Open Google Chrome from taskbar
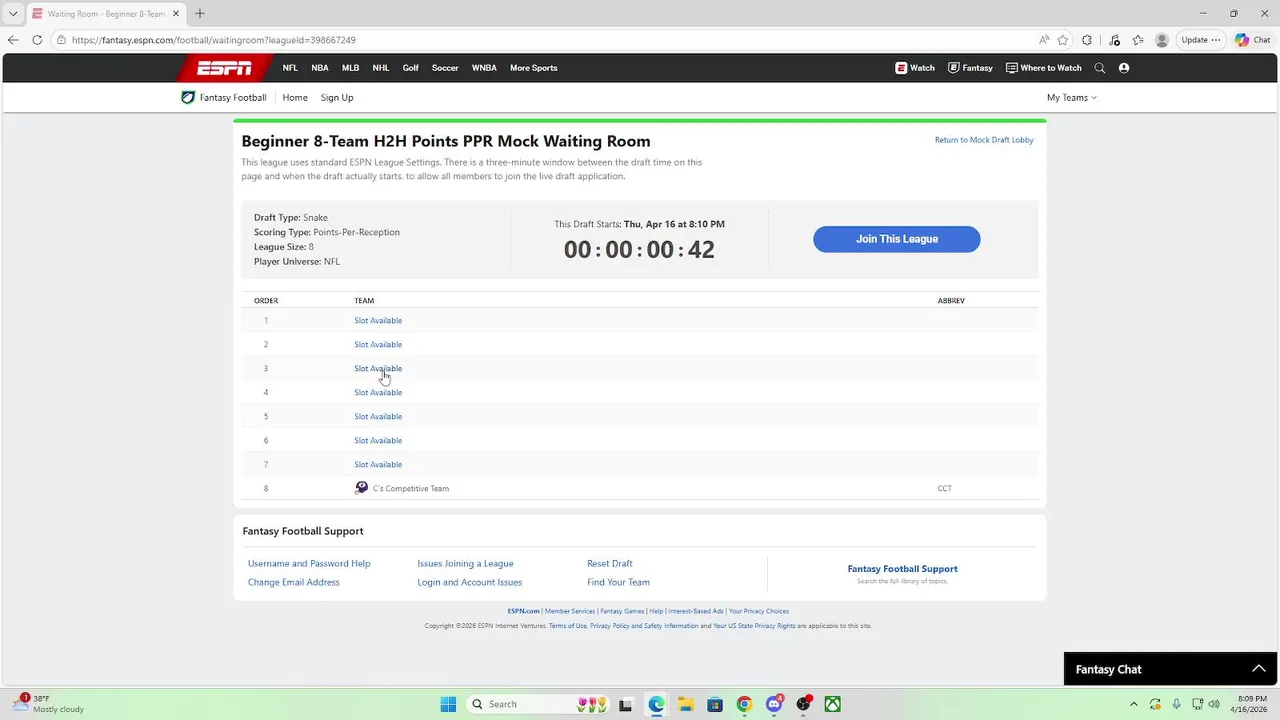1280x720 pixels. click(744, 704)
